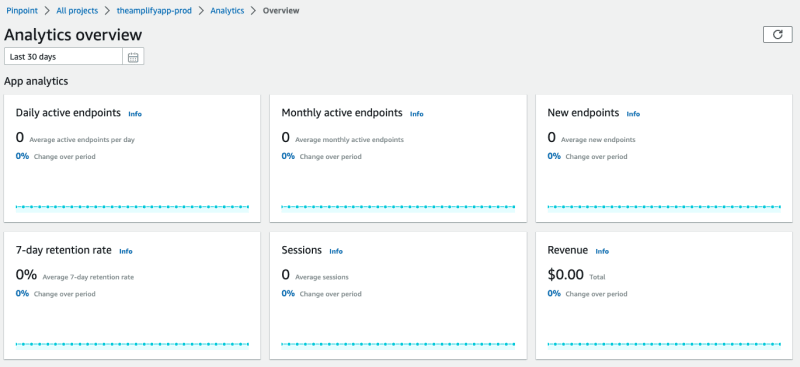This screenshot has height=367, width=800.
Task: Open Info for Sessions
Action: point(336,251)
